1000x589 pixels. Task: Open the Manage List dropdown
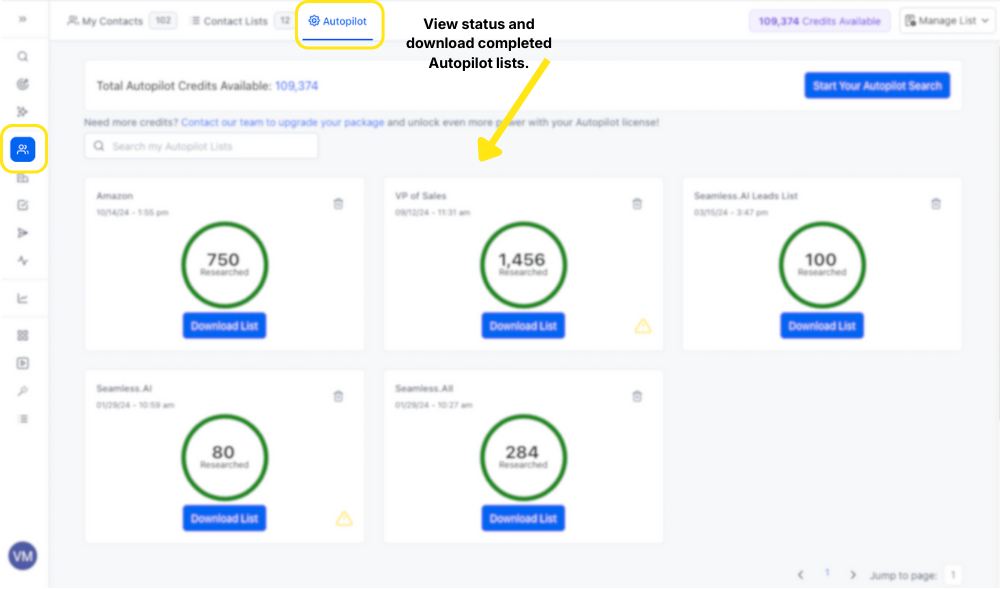(x=946, y=21)
